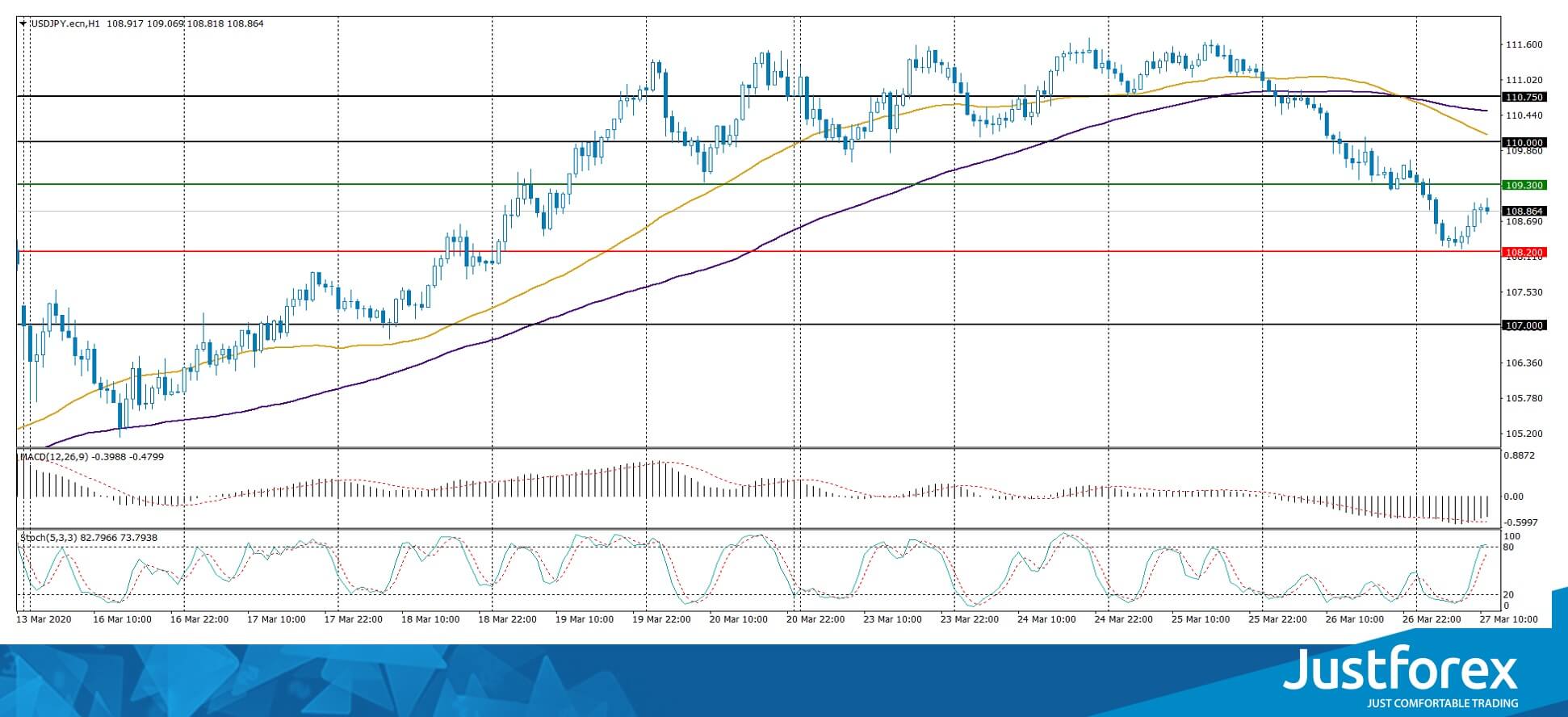
Task: Click the 106.360 price axis label
Action: coord(1524,363)
